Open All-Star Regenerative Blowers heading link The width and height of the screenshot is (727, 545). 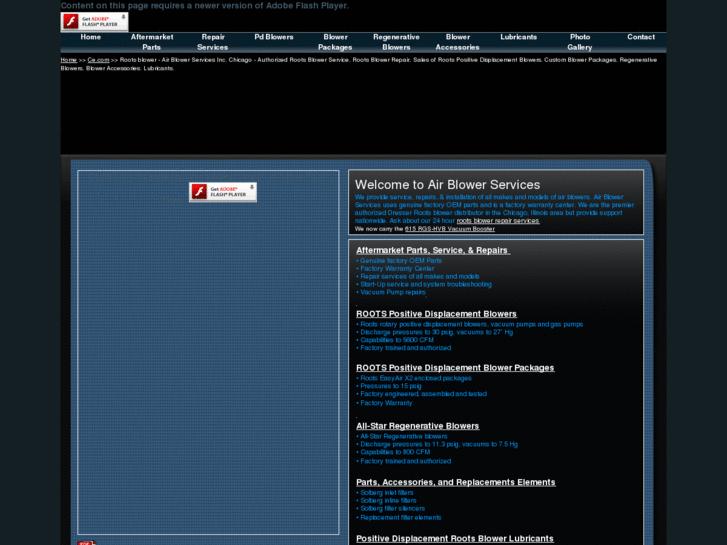[x=418, y=426]
